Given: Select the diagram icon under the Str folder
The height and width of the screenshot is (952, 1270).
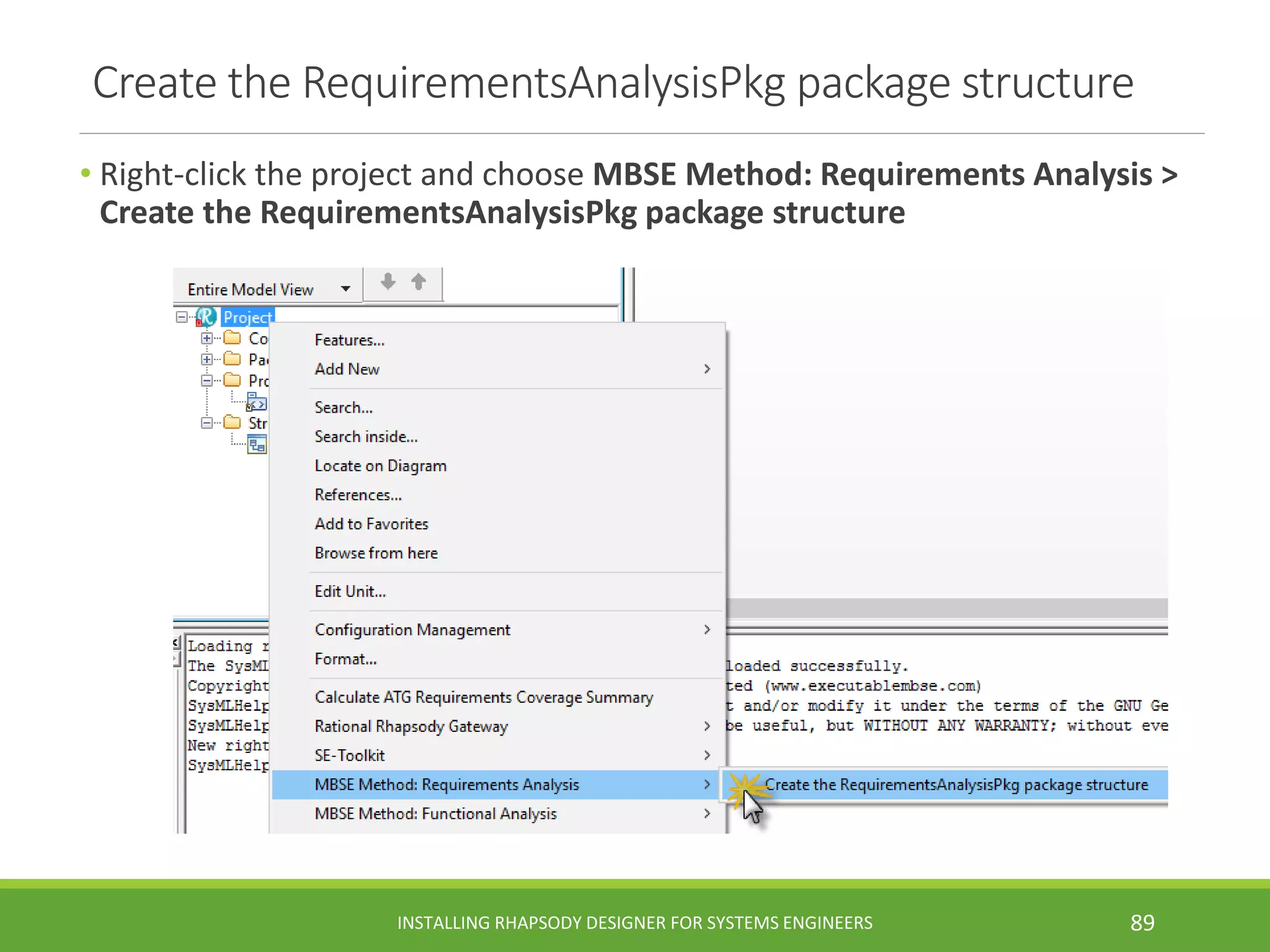Looking at the screenshot, I should [x=257, y=444].
